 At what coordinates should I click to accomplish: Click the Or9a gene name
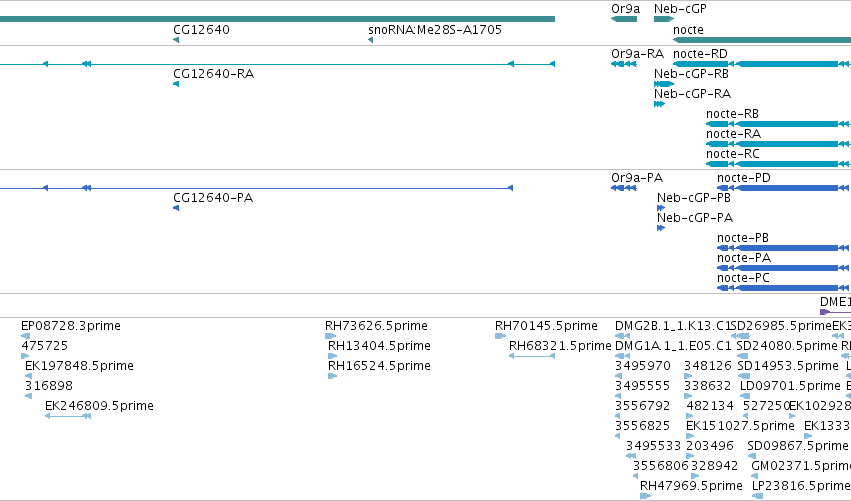click(x=625, y=9)
